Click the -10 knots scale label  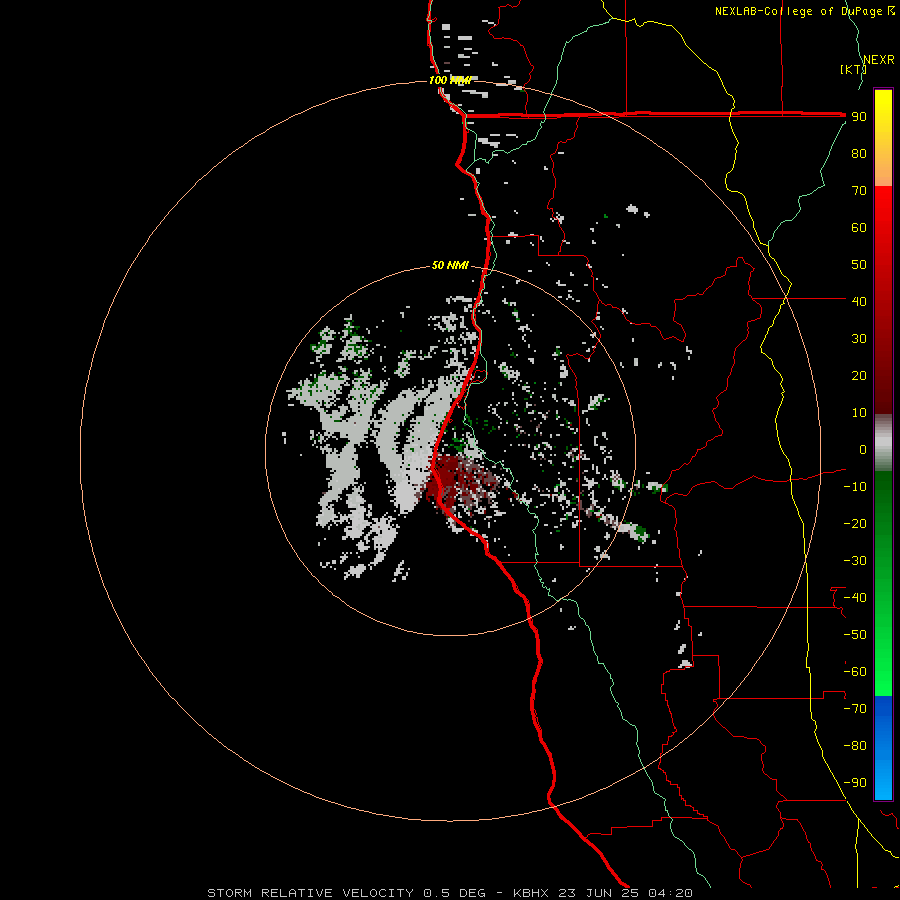pyautogui.click(x=855, y=487)
